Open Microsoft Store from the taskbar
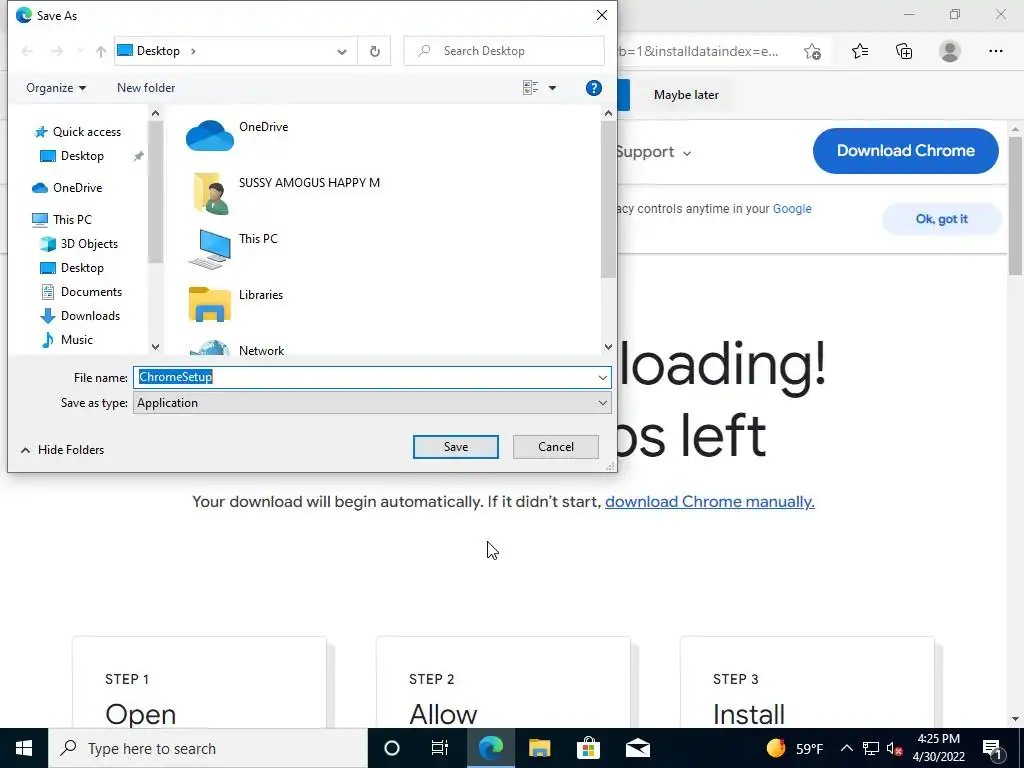The height and width of the screenshot is (768, 1024). point(588,748)
